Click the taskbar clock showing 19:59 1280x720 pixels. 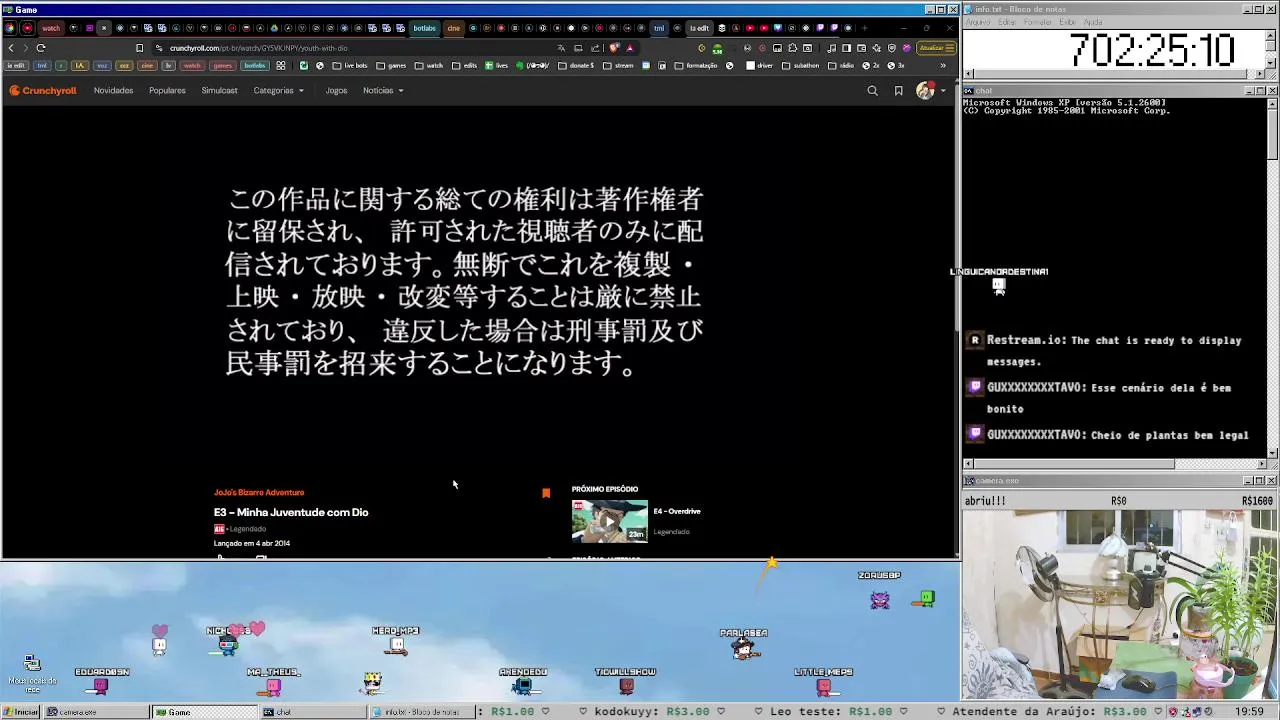point(1249,712)
